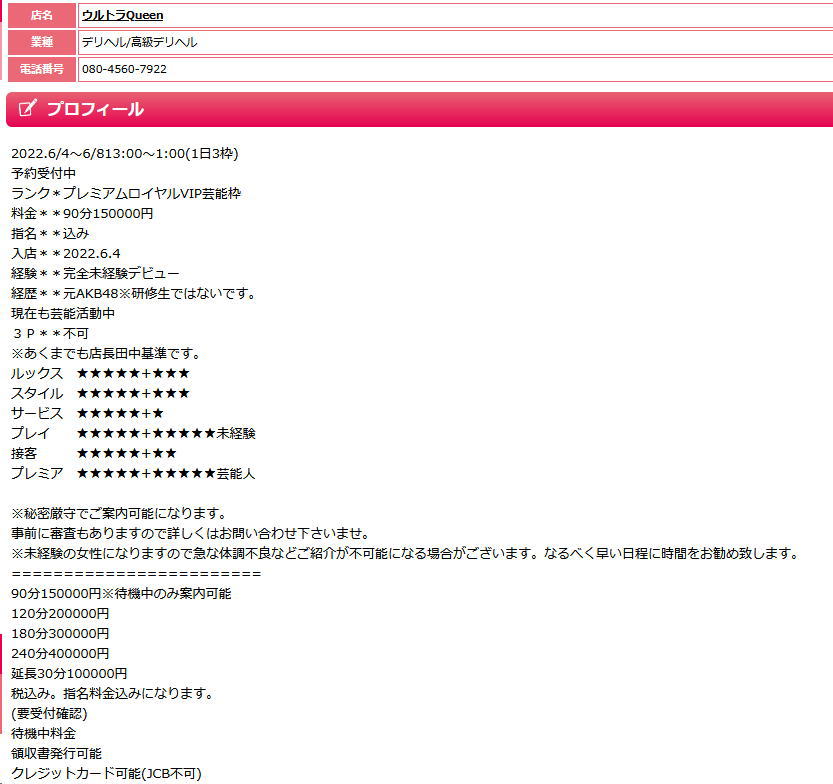Image resolution: width=833 pixels, height=784 pixels.
Task: Select the 業種 label cell
Action: pyautogui.click(x=41, y=42)
